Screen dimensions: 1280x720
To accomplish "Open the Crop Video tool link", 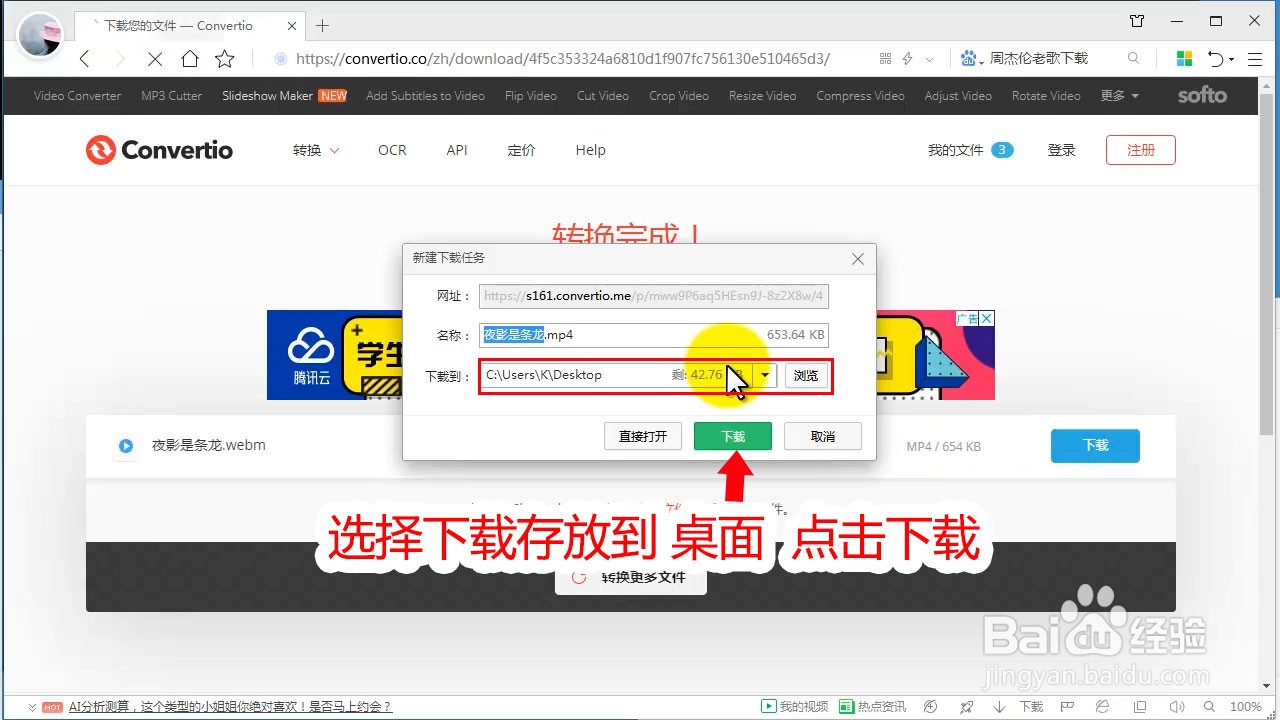I will tap(679, 96).
